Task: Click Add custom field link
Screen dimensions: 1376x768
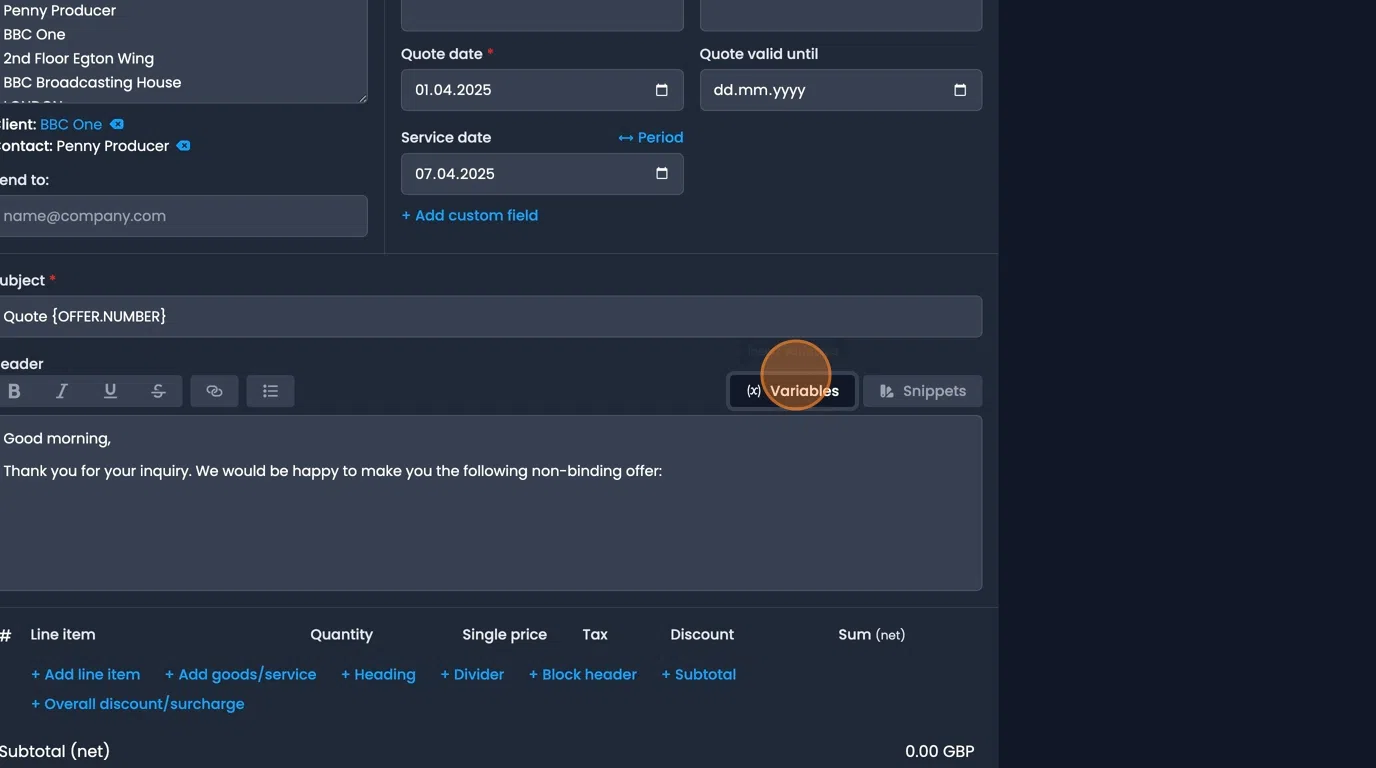Action: 470,216
